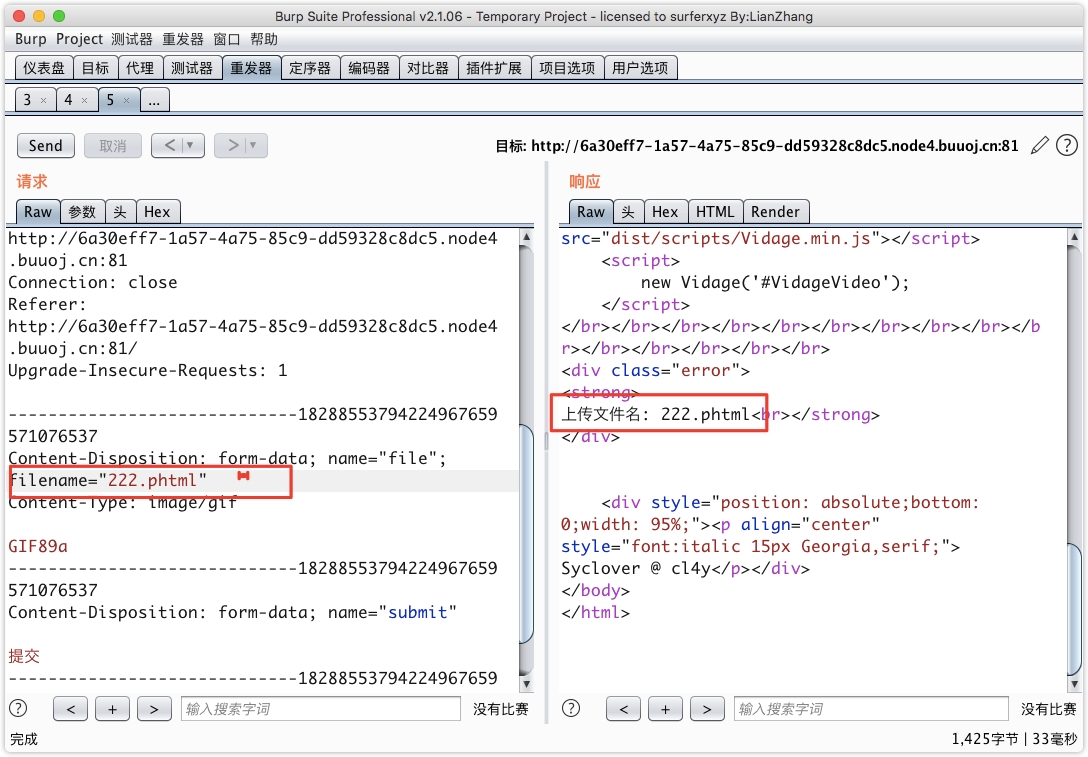Open the Hex tab in request panel
The width and height of the screenshot is (1088, 757).
point(157,212)
